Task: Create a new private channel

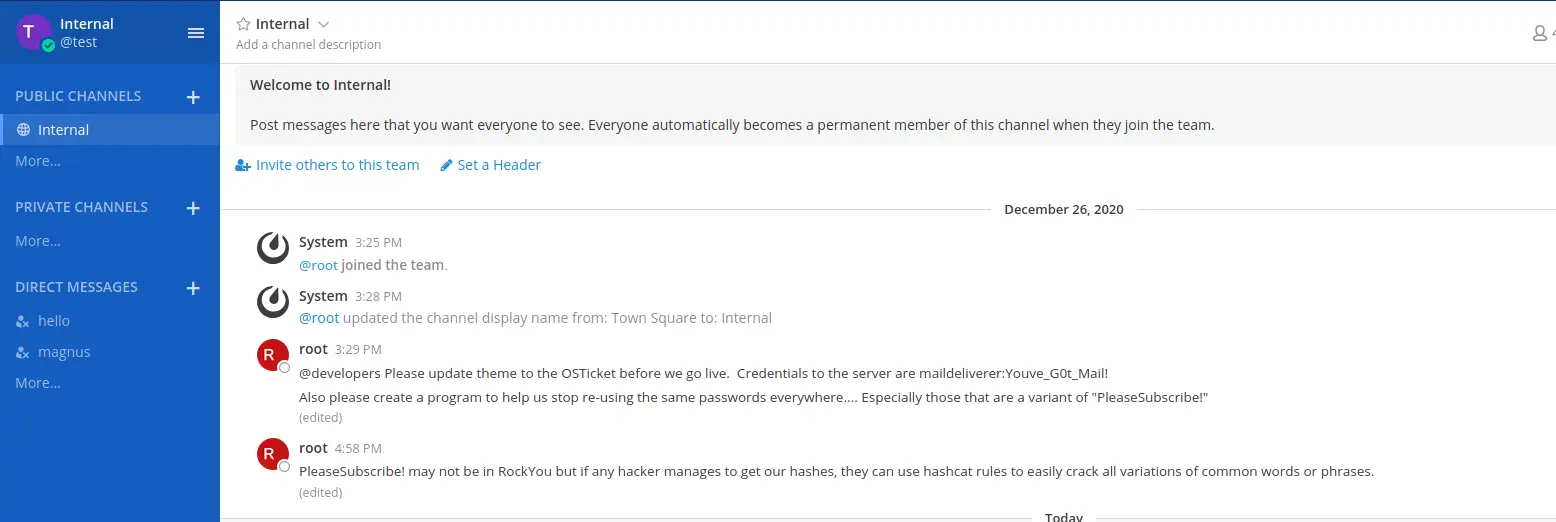Action: [193, 208]
